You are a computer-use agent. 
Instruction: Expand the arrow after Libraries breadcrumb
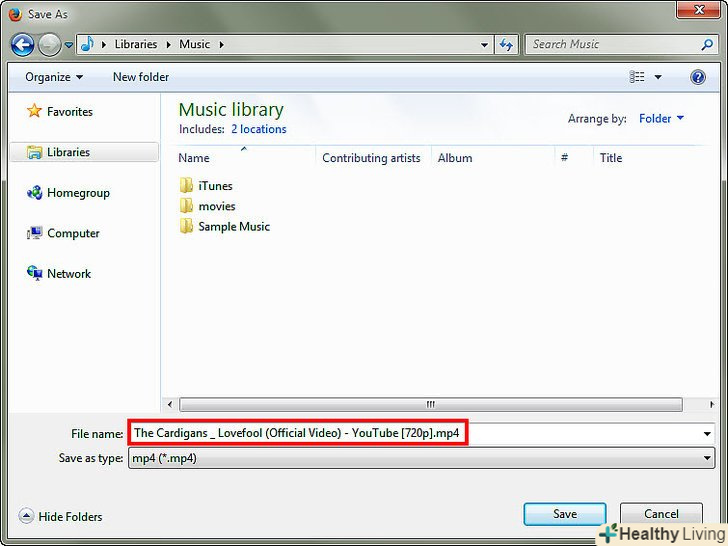point(169,45)
